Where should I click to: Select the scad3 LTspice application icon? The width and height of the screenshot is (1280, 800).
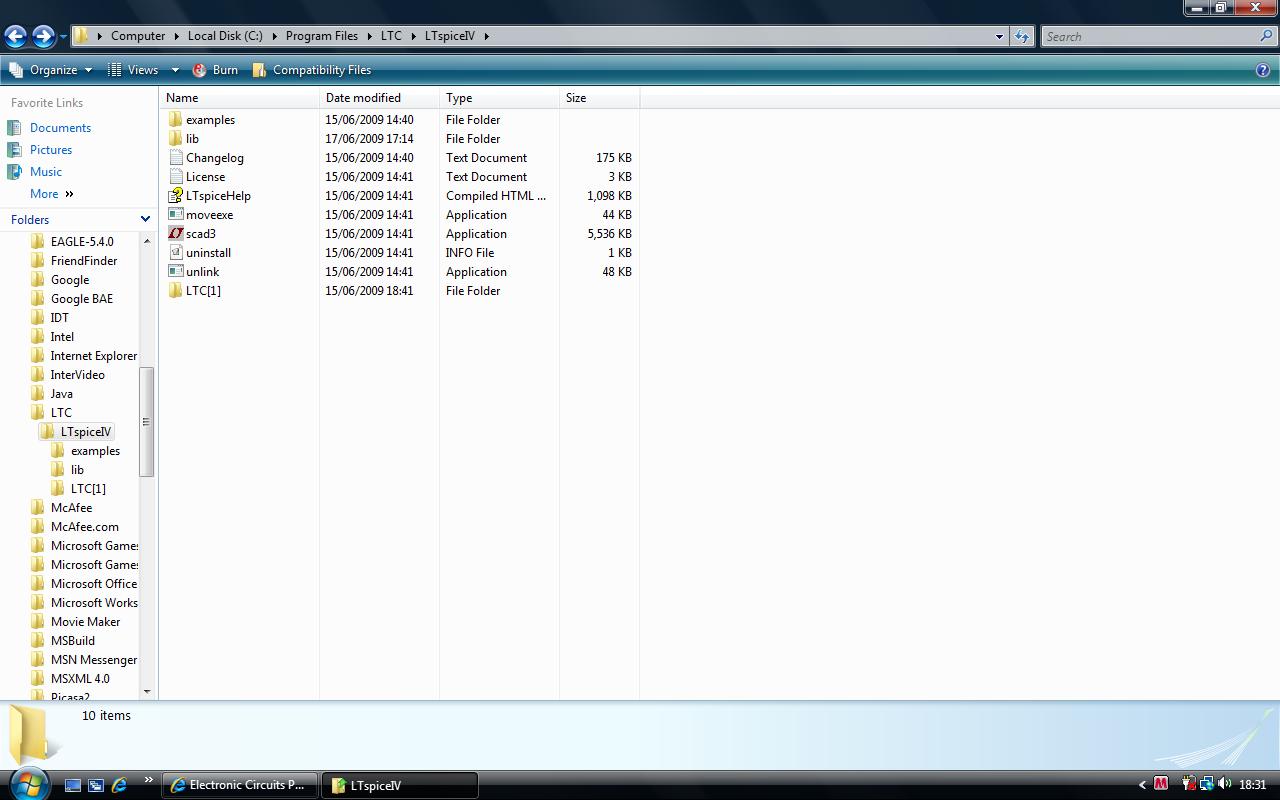[176, 234]
